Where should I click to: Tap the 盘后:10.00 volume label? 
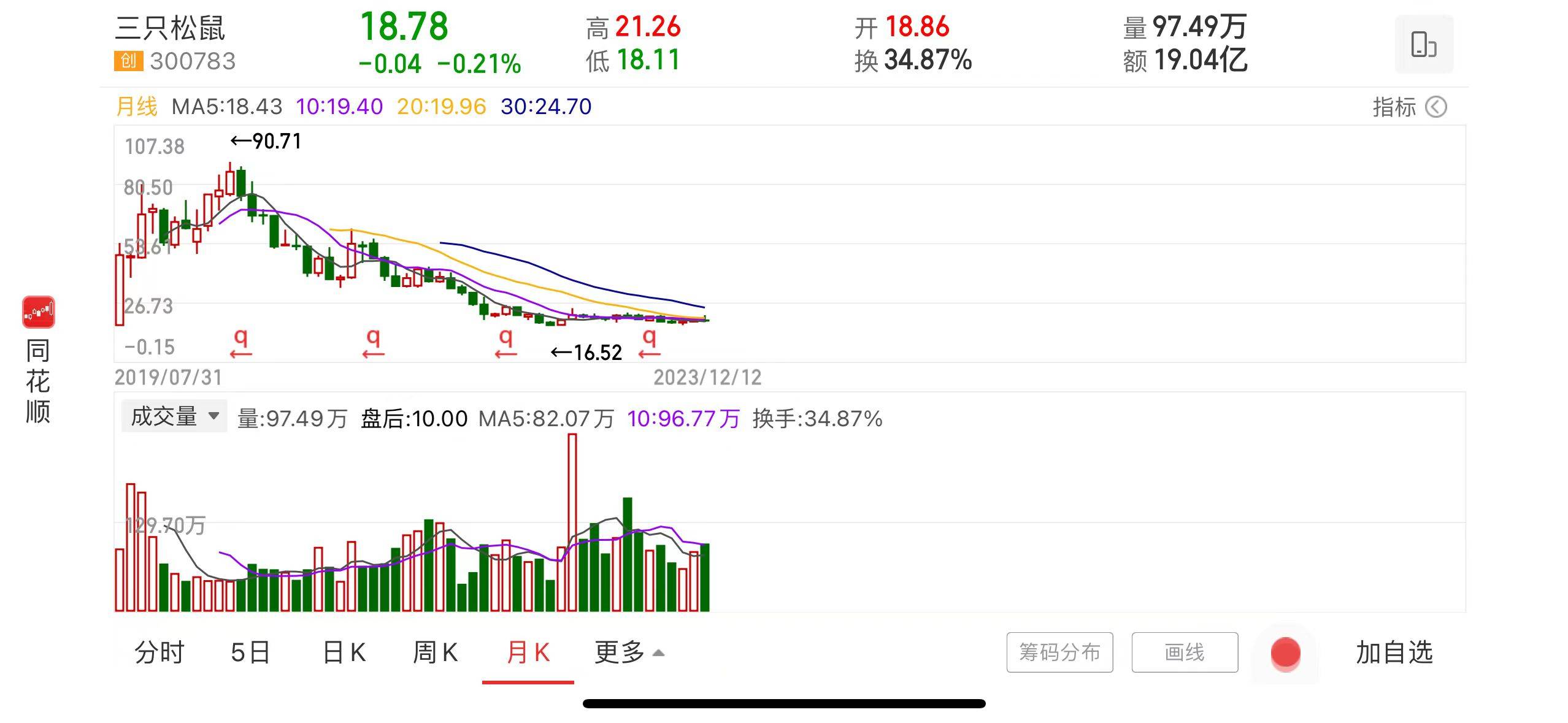point(414,419)
